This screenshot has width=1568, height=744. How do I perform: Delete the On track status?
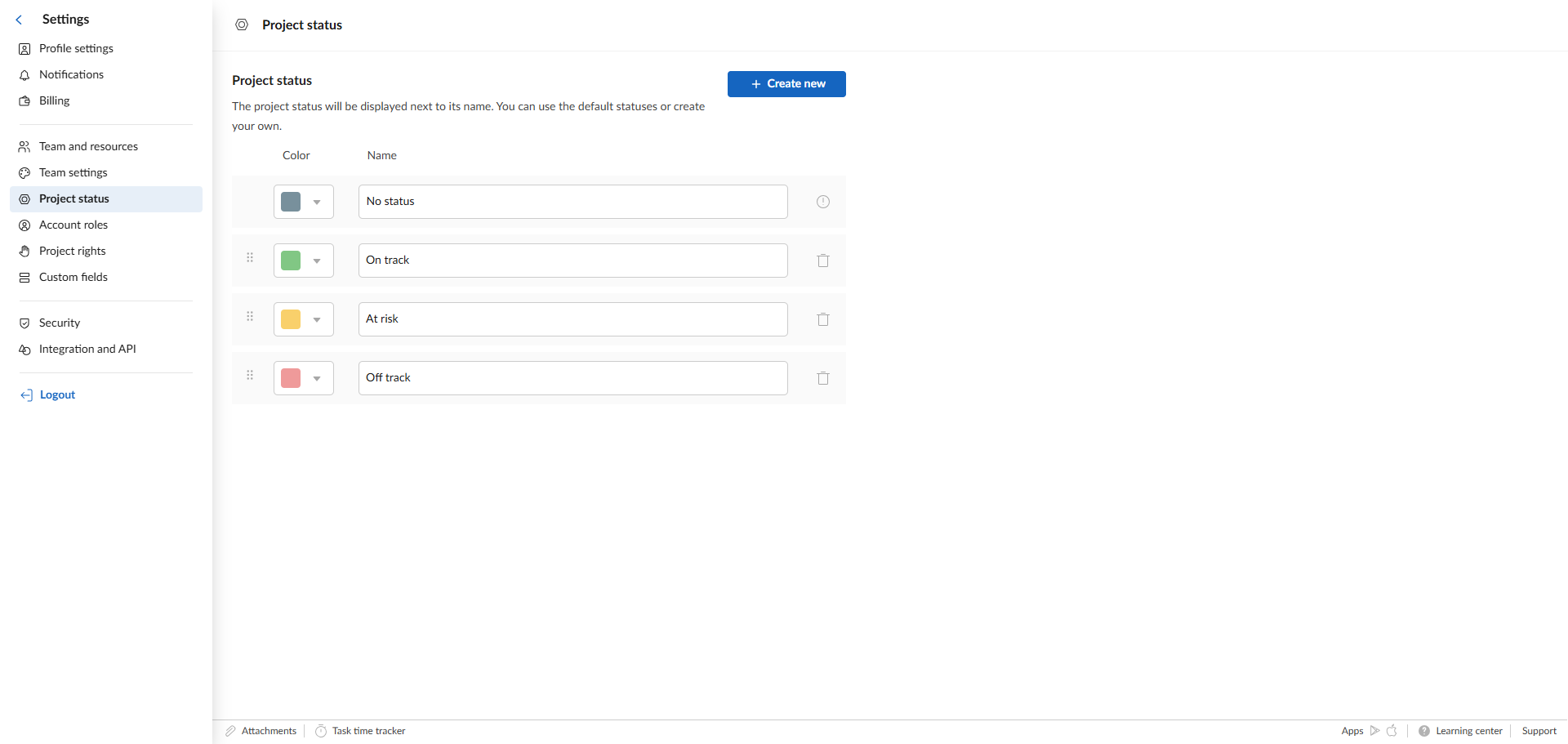click(822, 261)
